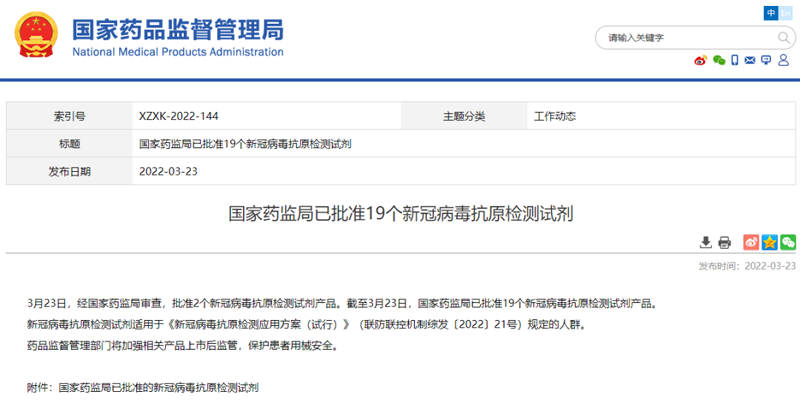Open attachment 国家药监局已批准的新冠病毒抗原检测试剂
The width and height of the screenshot is (800, 403).
(x=159, y=386)
